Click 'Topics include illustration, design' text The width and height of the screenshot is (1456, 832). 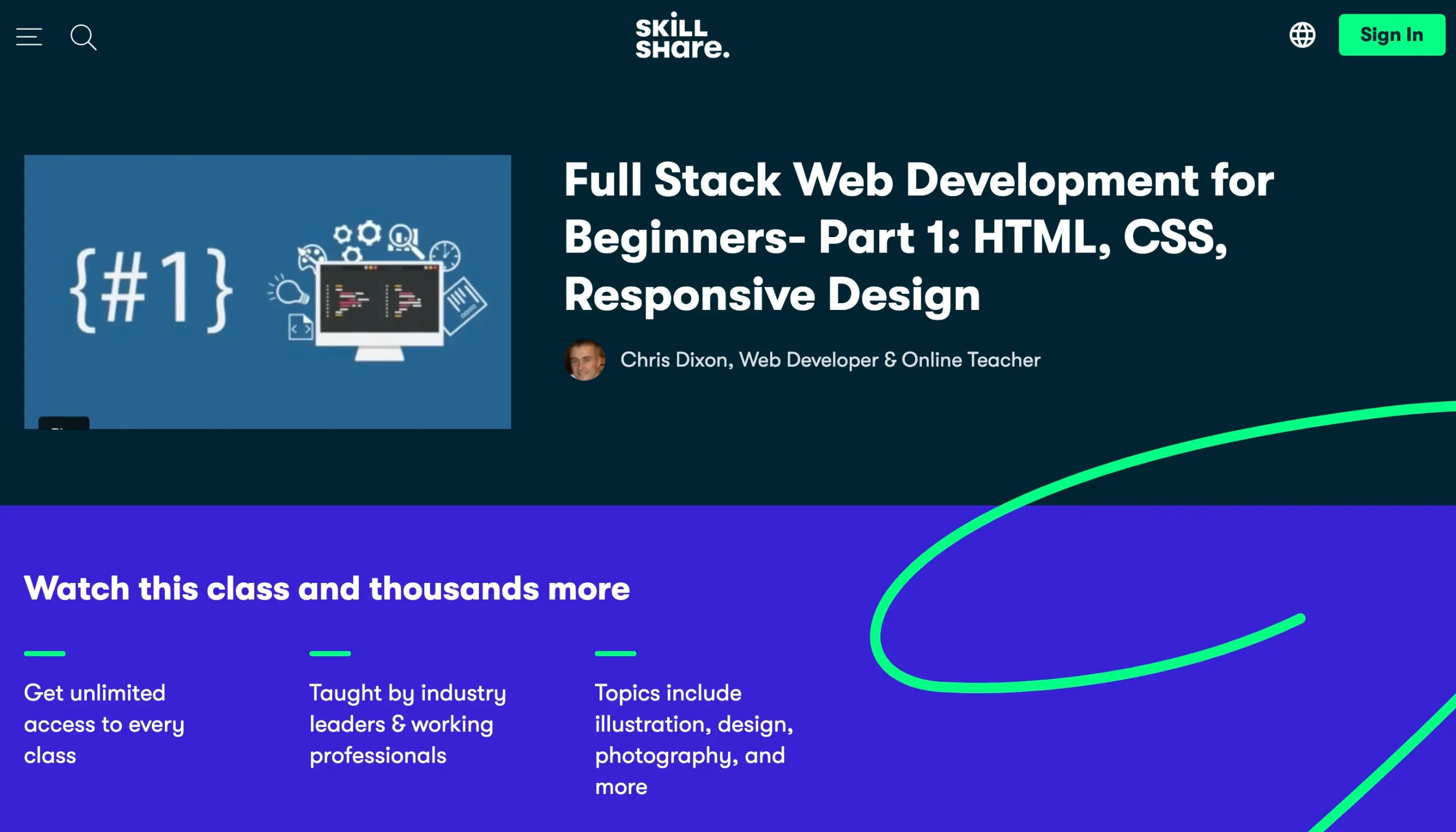[x=693, y=724]
